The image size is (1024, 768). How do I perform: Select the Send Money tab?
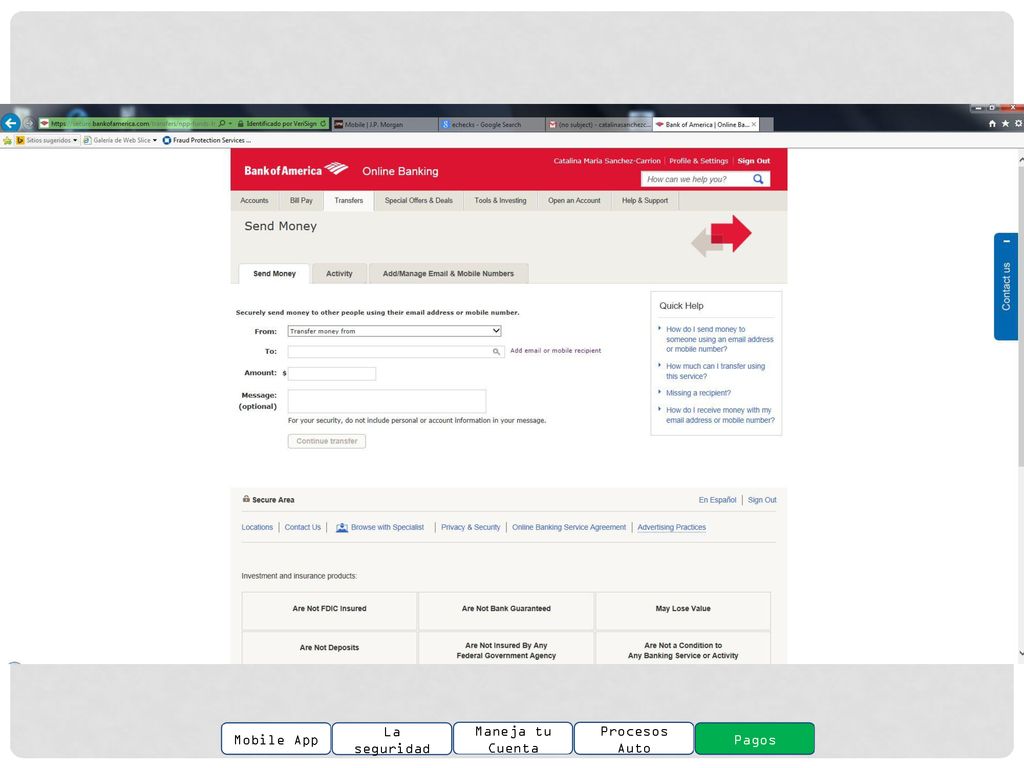point(274,274)
